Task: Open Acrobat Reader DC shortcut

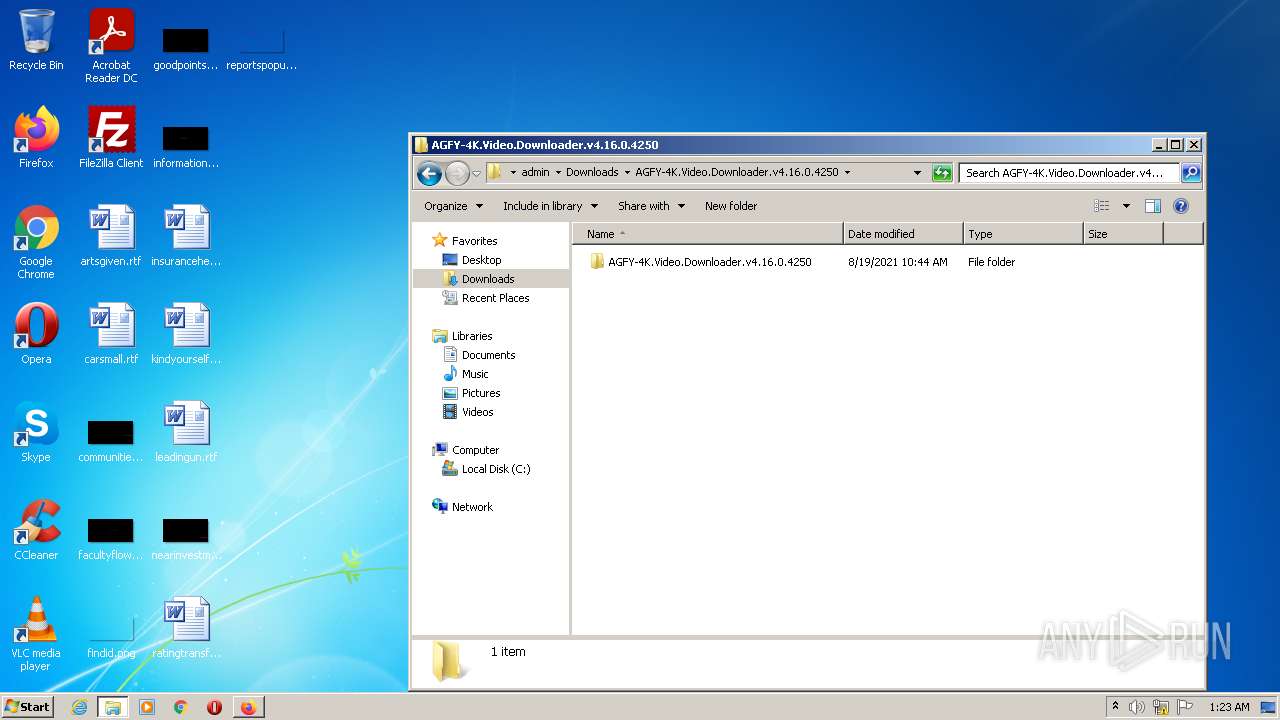Action: coord(111,46)
